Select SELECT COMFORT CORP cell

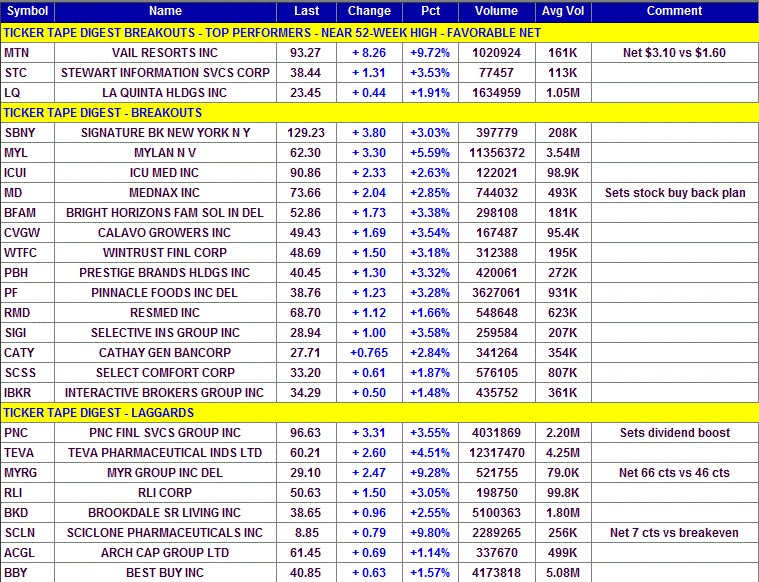165,372
